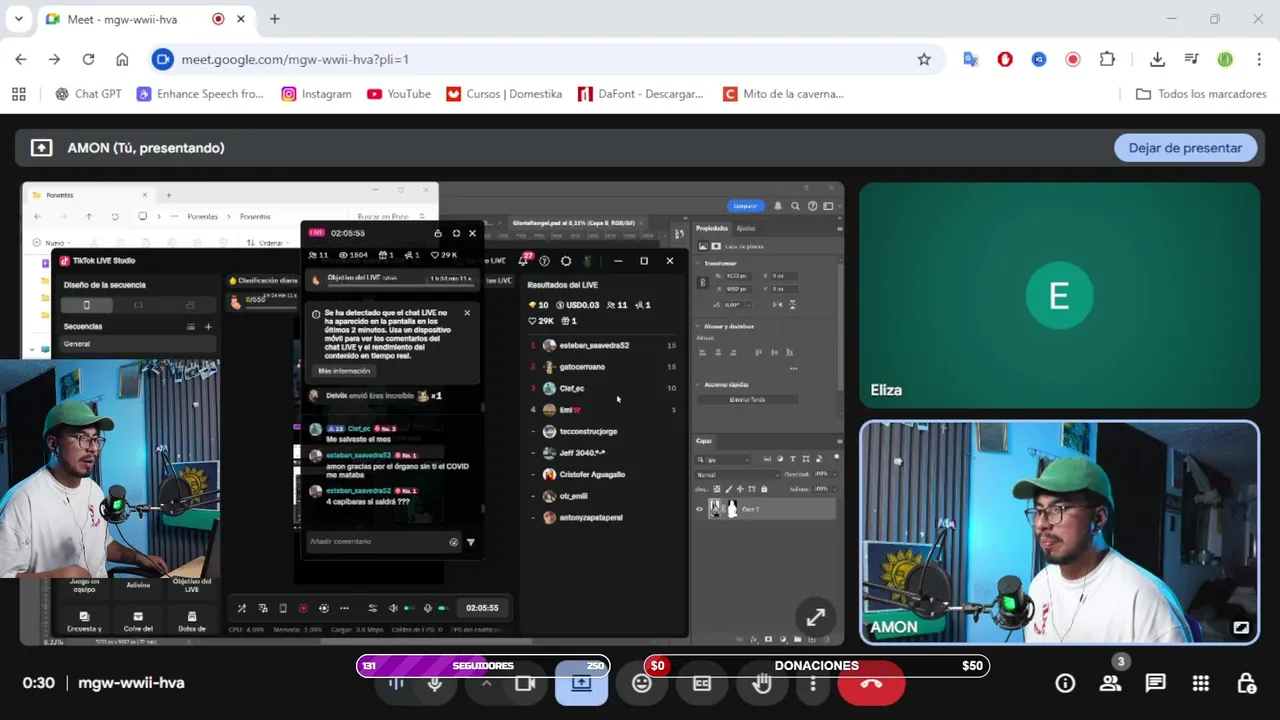Turn on captions in Meet
Image resolution: width=1280 pixels, height=720 pixels.
pos(701,684)
